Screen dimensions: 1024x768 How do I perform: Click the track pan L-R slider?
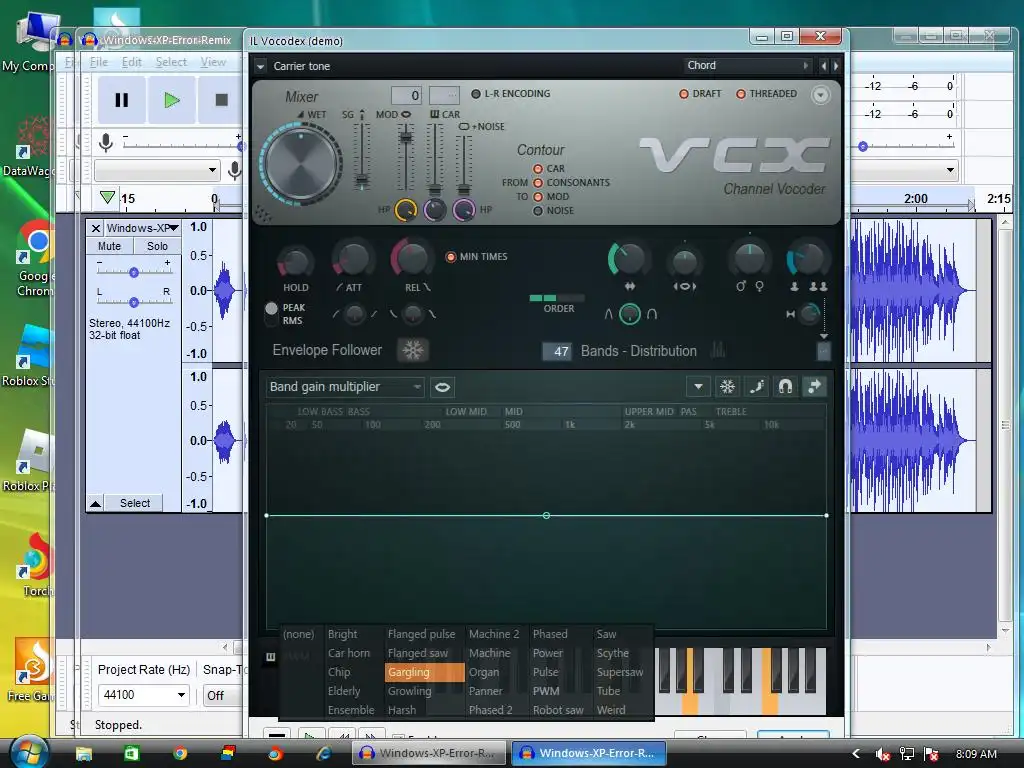134,302
